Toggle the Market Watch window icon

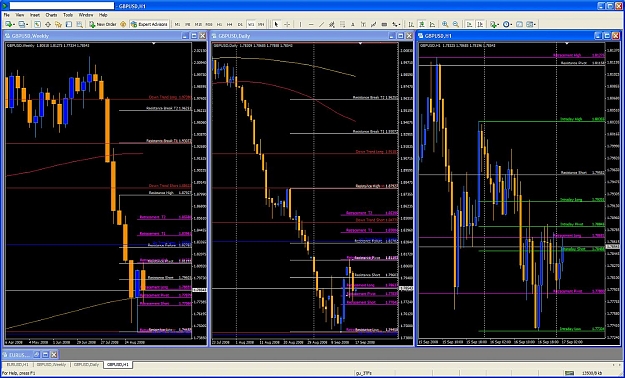tap(37, 24)
